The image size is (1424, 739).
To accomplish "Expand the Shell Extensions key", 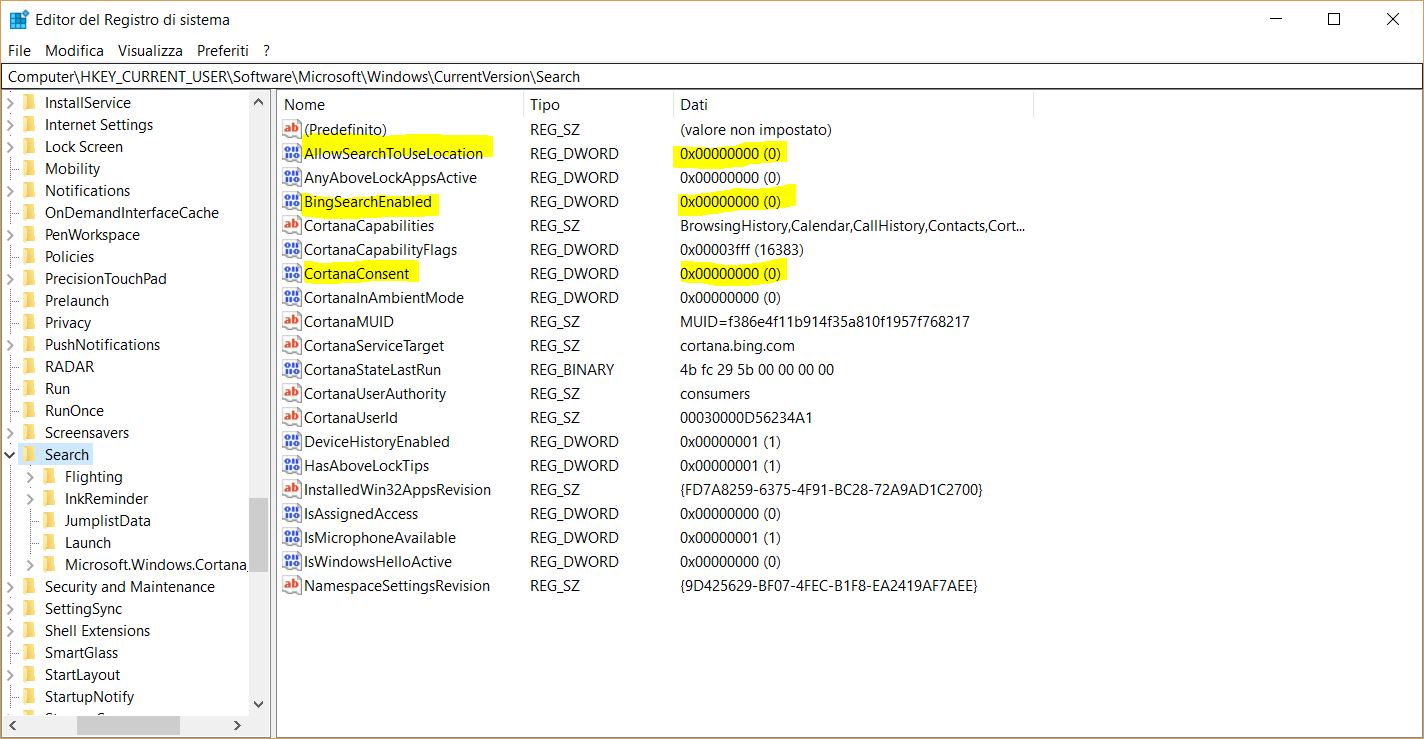I will point(10,631).
